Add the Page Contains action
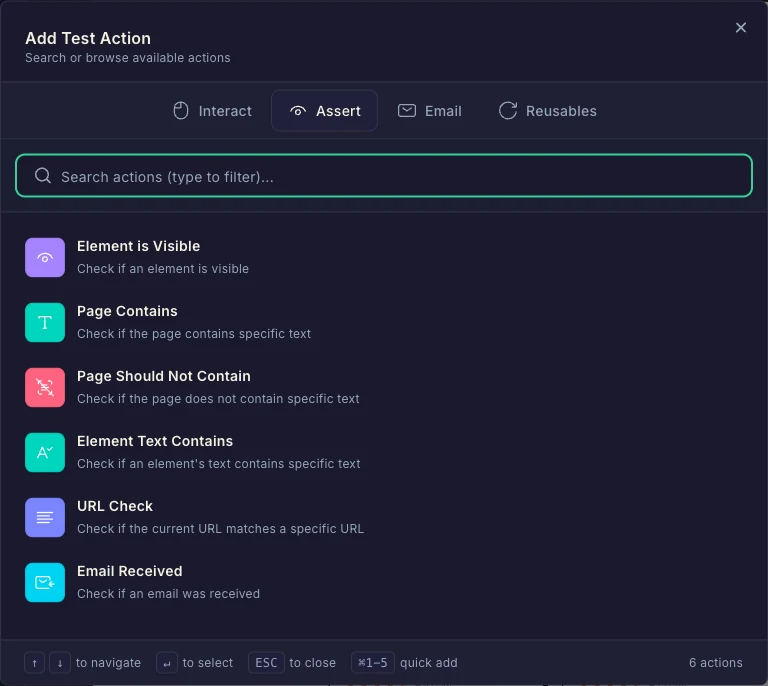This screenshot has height=686, width=768. [x=384, y=322]
